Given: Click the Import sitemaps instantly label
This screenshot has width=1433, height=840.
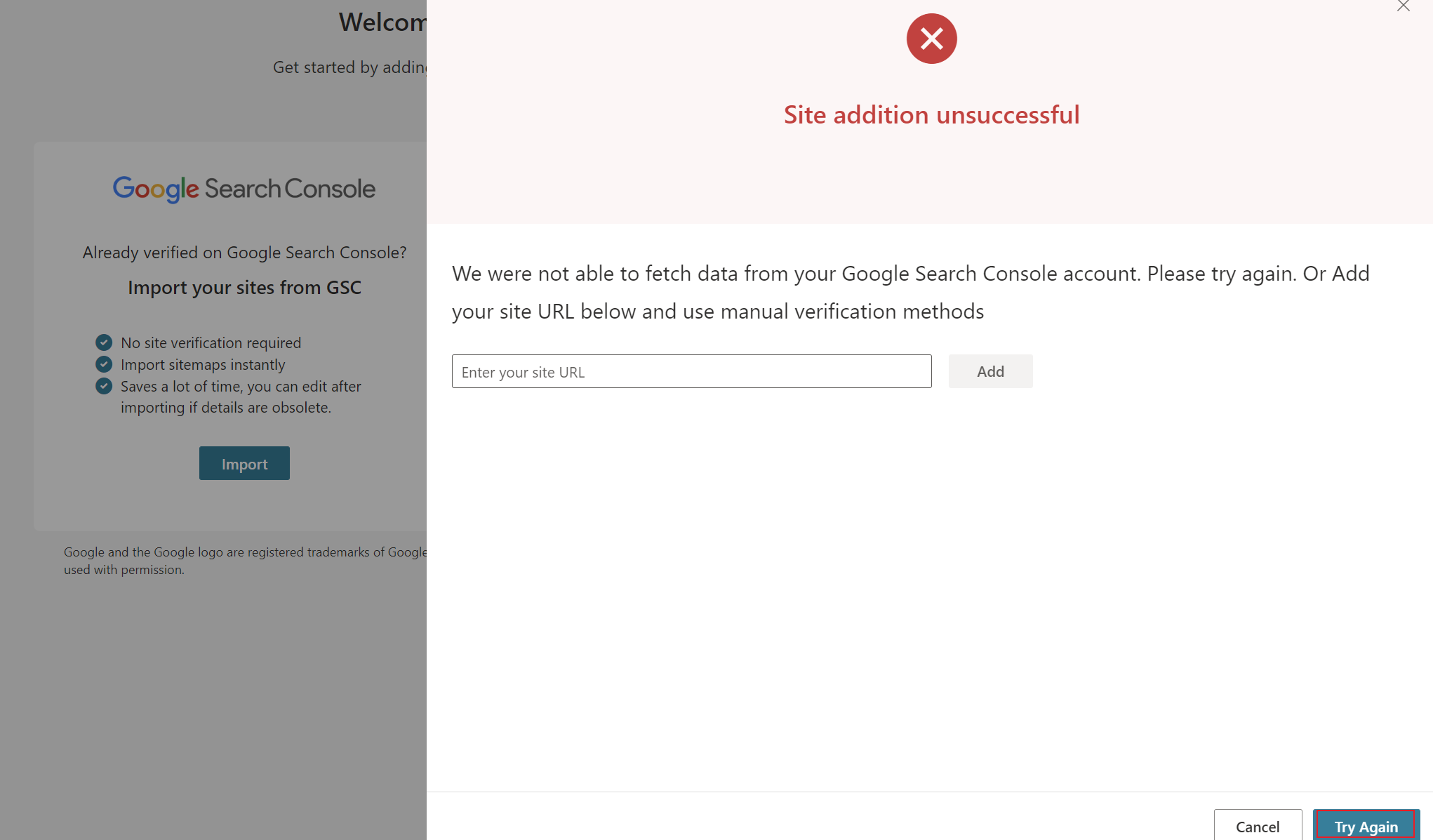Looking at the screenshot, I should coord(203,364).
